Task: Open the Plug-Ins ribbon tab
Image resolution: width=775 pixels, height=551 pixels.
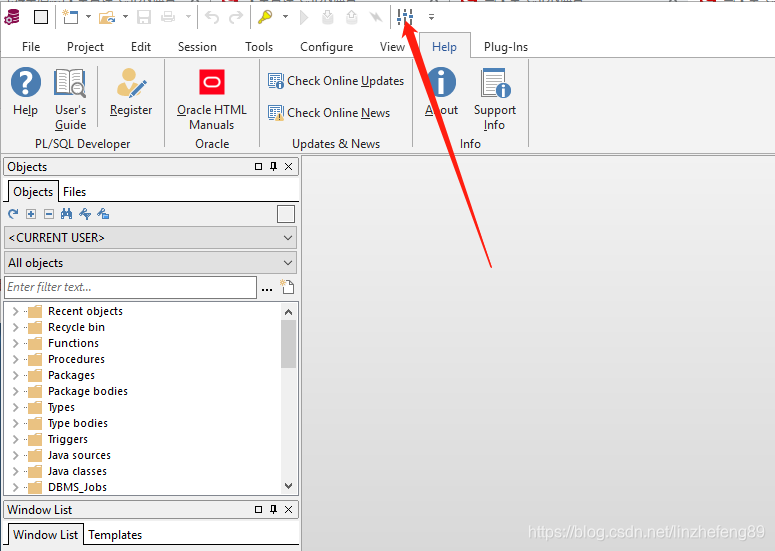Action: [506, 47]
